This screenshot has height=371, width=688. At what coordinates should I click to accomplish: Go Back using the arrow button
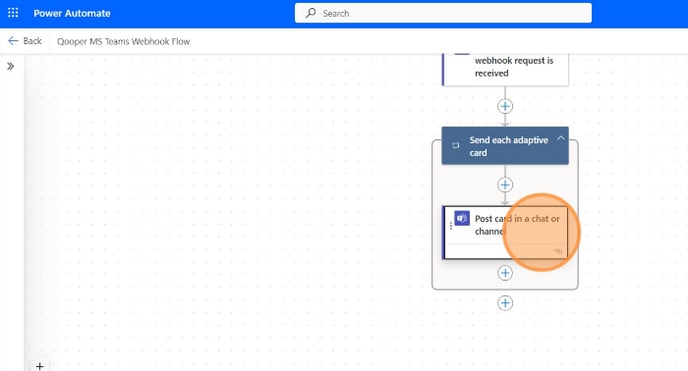coord(25,41)
